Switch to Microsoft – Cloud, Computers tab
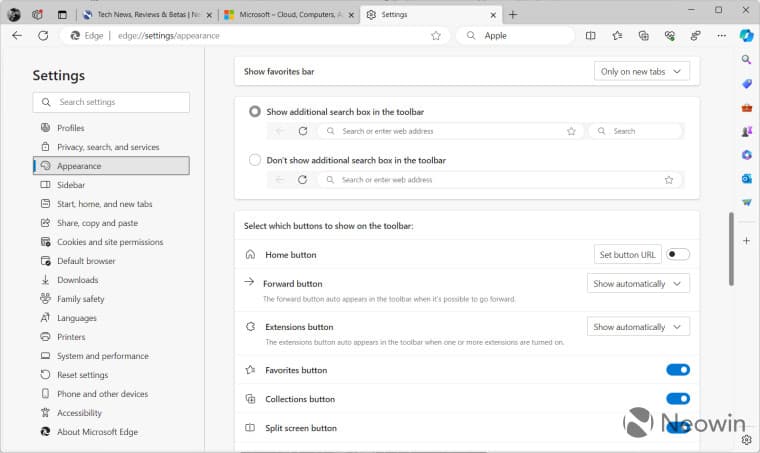 pos(291,15)
